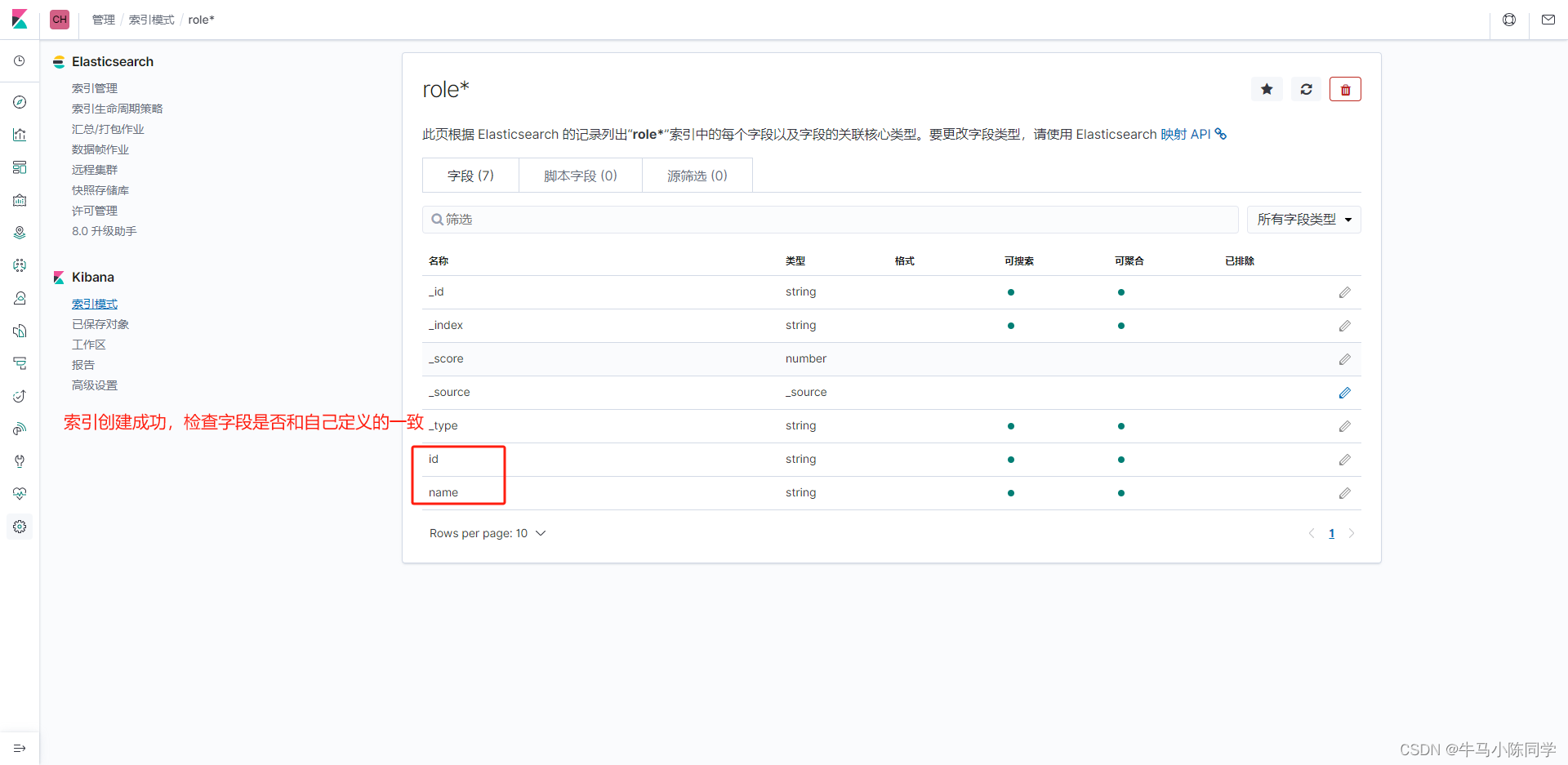Go to 管理 breadcrumb
This screenshot has width=1568, height=765.
coord(104,20)
